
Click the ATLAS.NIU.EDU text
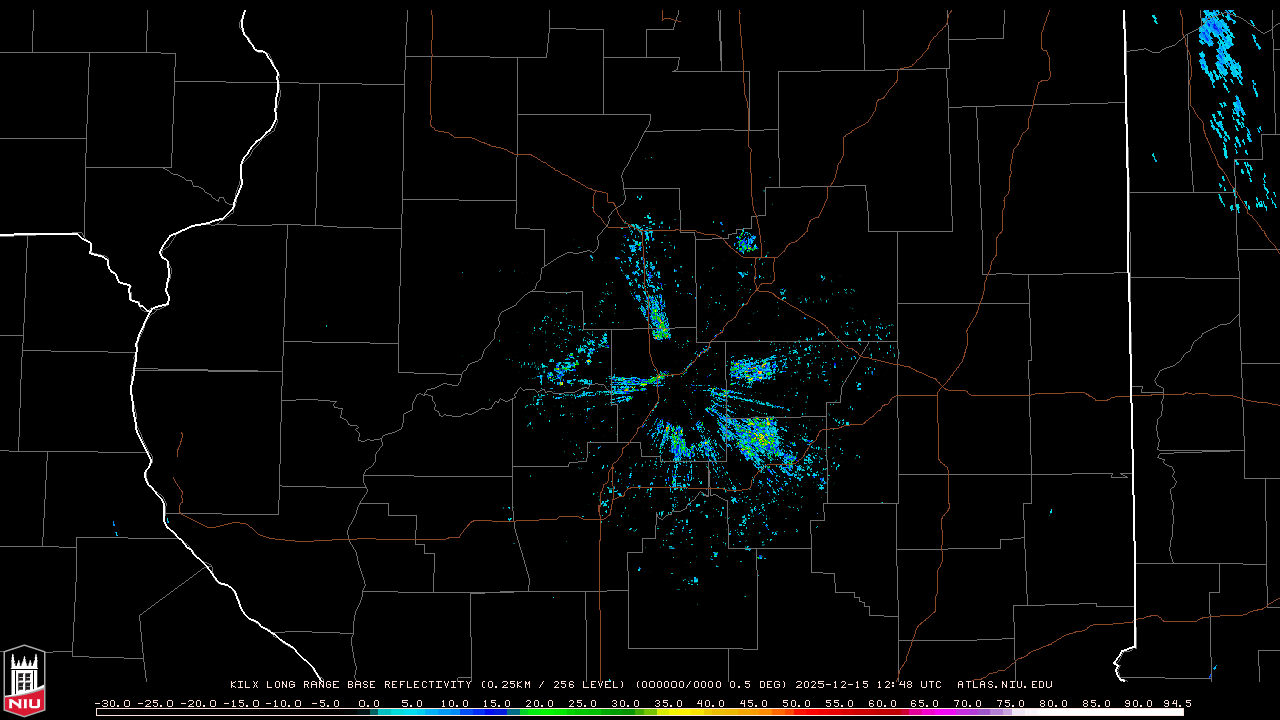[x=1004, y=685]
